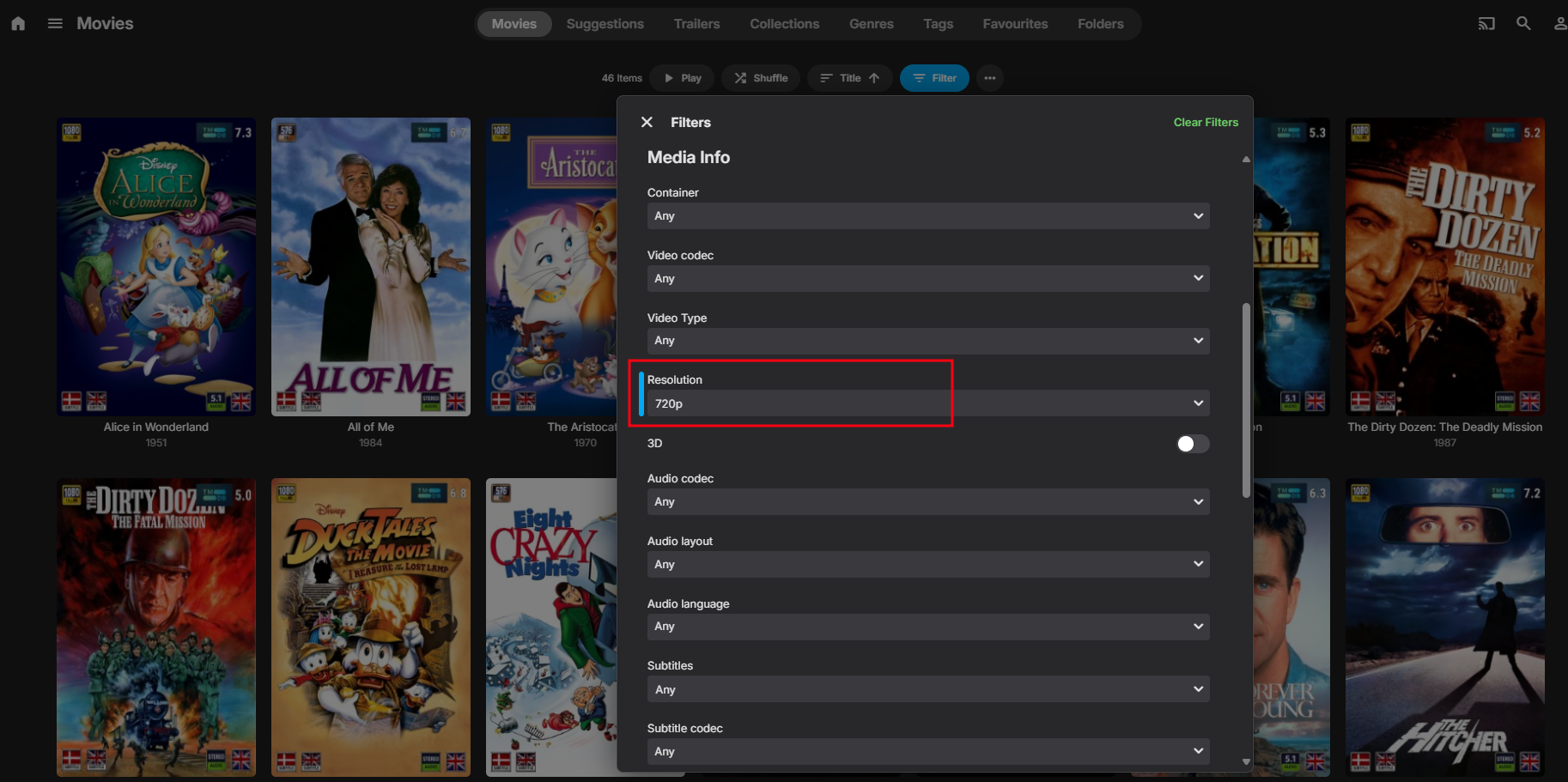Switch to the Suggestions tab
This screenshot has height=782, width=1568.
pyautogui.click(x=605, y=24)
